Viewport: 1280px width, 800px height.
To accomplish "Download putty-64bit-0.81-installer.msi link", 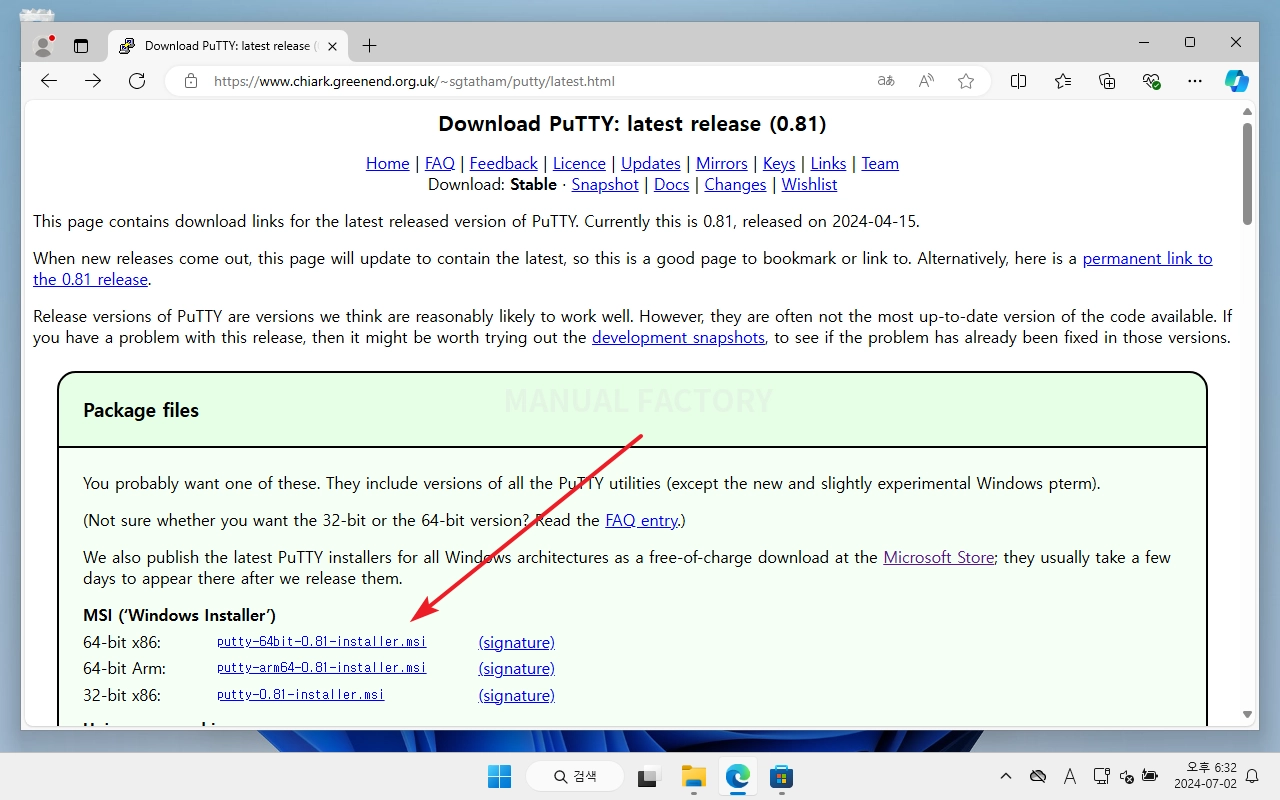I will [321, 642].
